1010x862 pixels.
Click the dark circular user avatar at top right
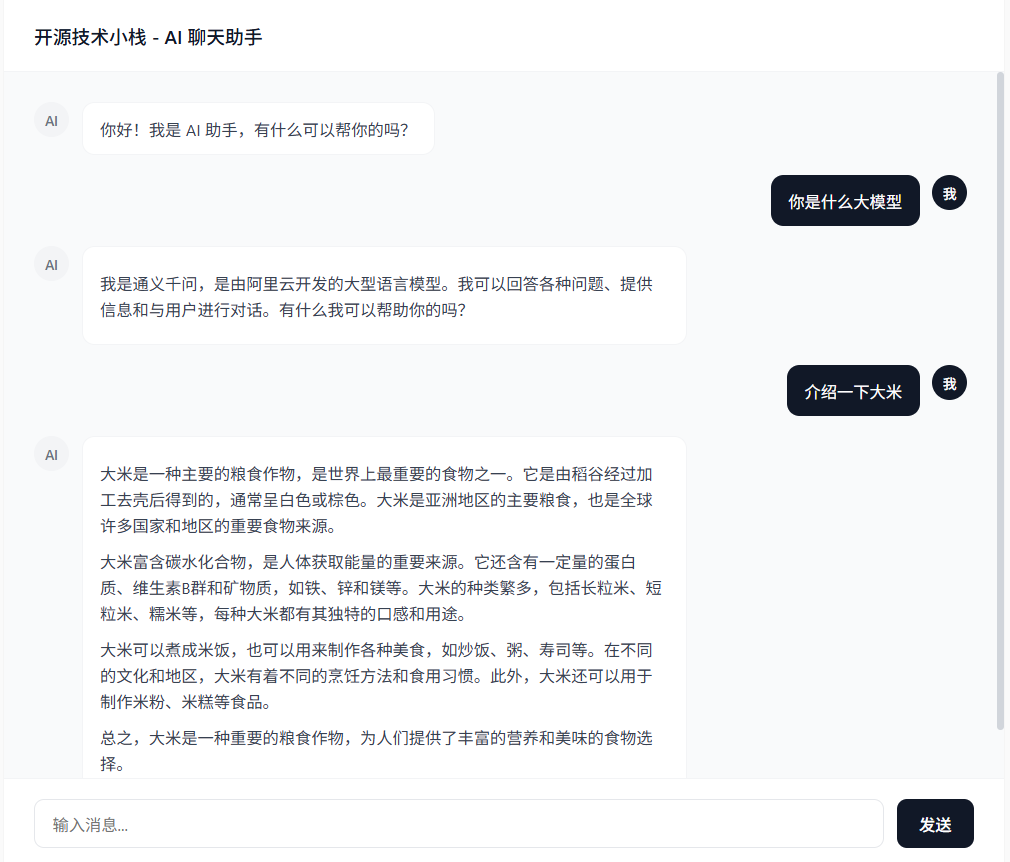click(x=949, y=192)
